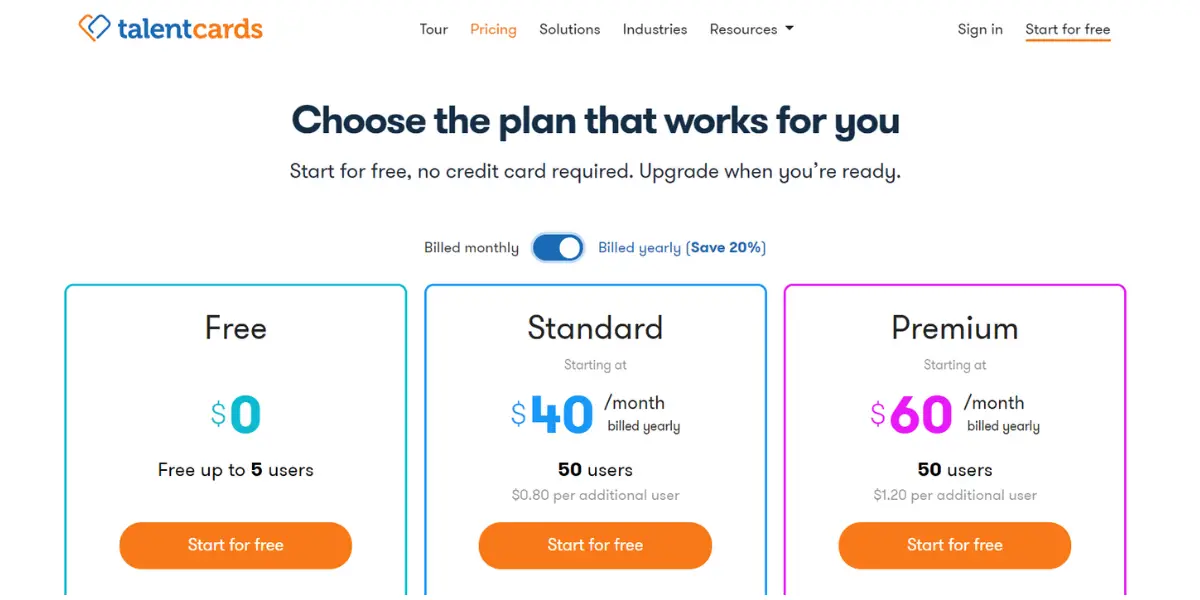The image size is (1200, 600).
Task: Open the Resources menu
Action: 752,29
